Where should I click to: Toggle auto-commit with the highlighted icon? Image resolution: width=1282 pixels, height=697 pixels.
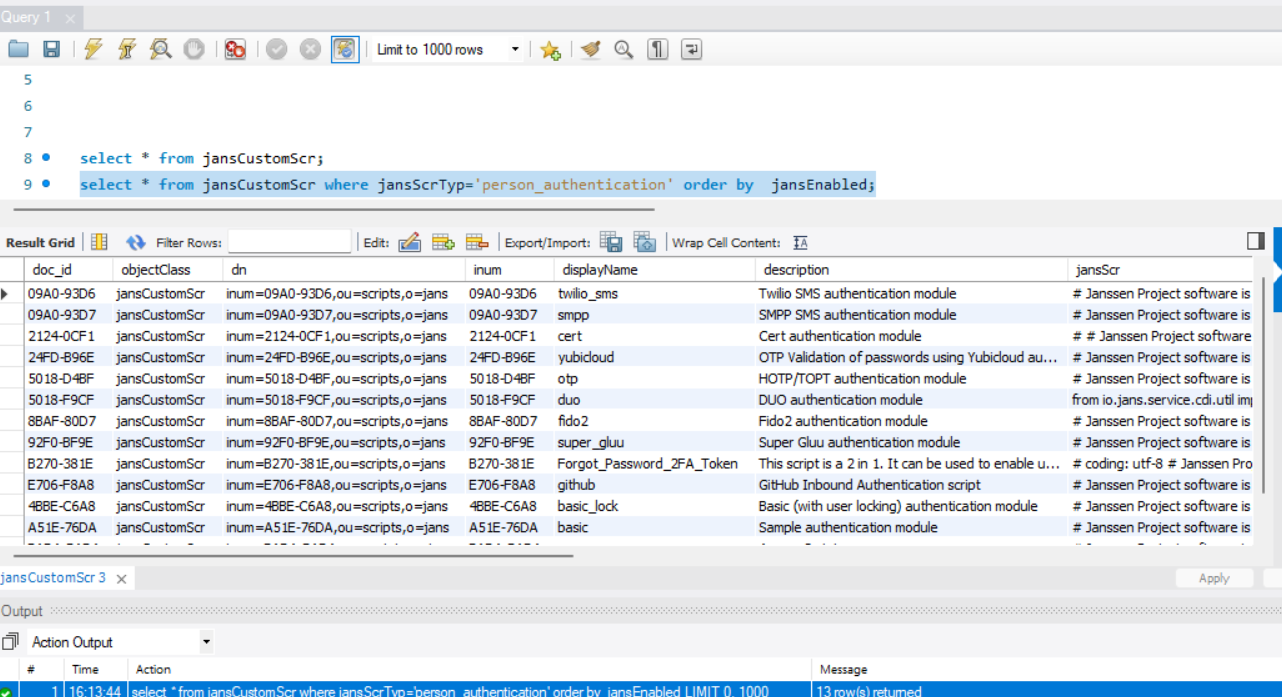click(344, 48)
